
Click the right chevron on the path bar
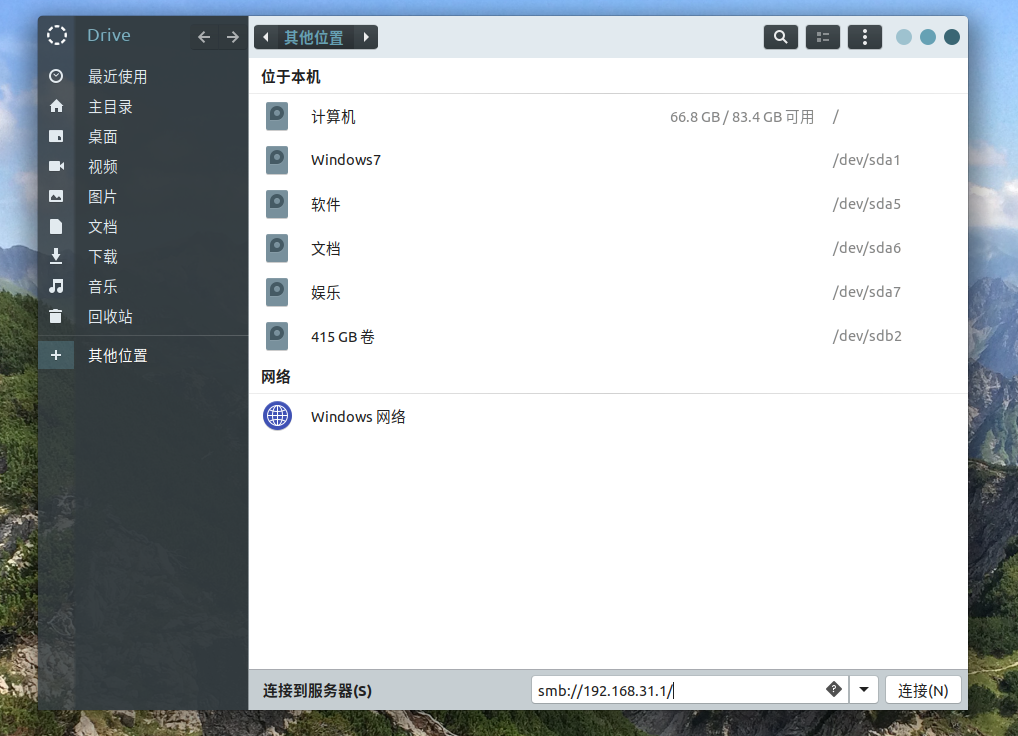(x=366, y=36)
